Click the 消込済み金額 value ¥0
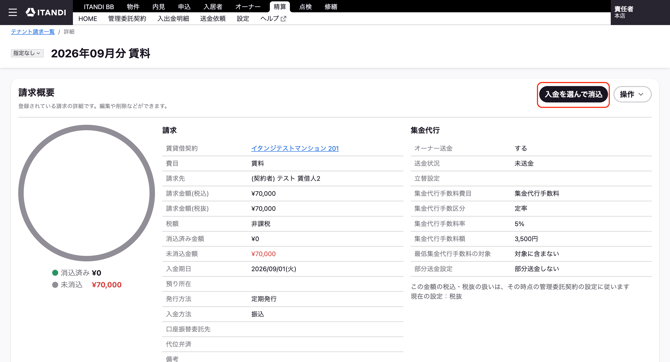This screenshot has height=362, width=670. [x=255, y=239]
